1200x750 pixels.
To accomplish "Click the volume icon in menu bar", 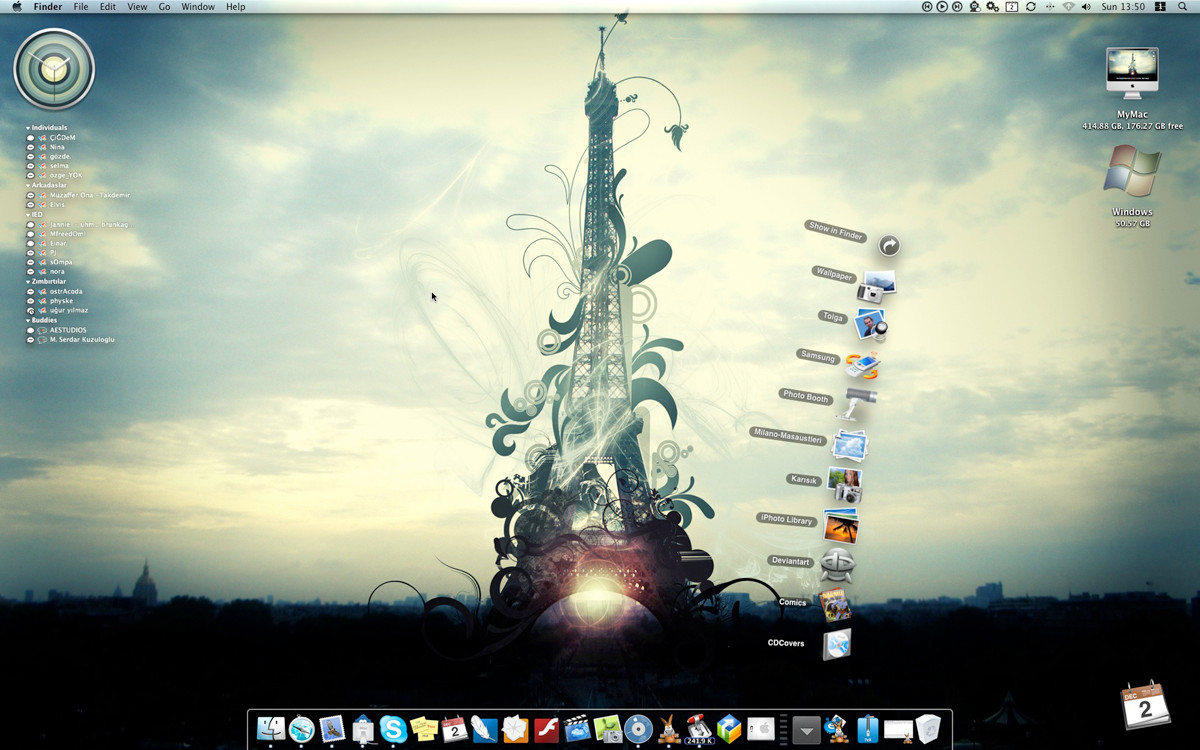I will coord(1086,7).
